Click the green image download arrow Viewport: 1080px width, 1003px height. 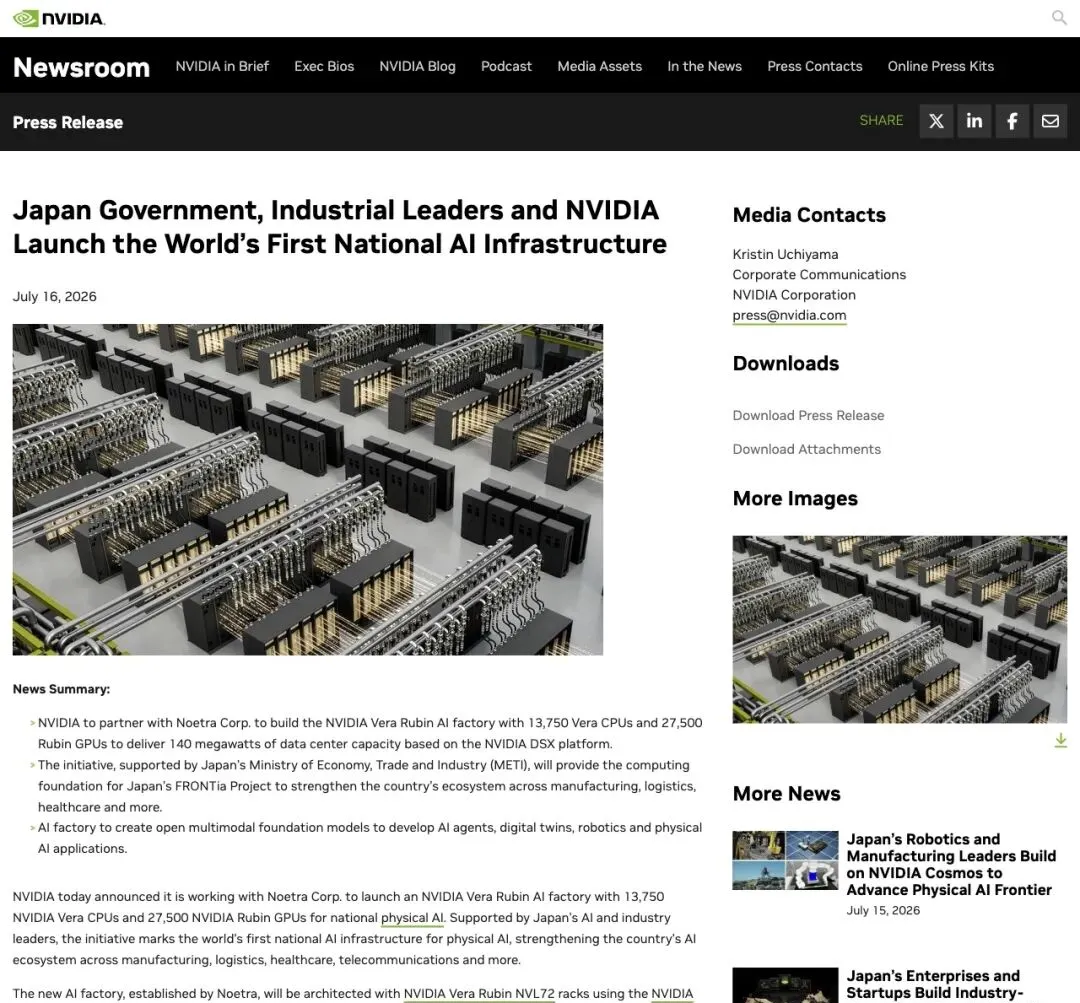click(1060, 740)
